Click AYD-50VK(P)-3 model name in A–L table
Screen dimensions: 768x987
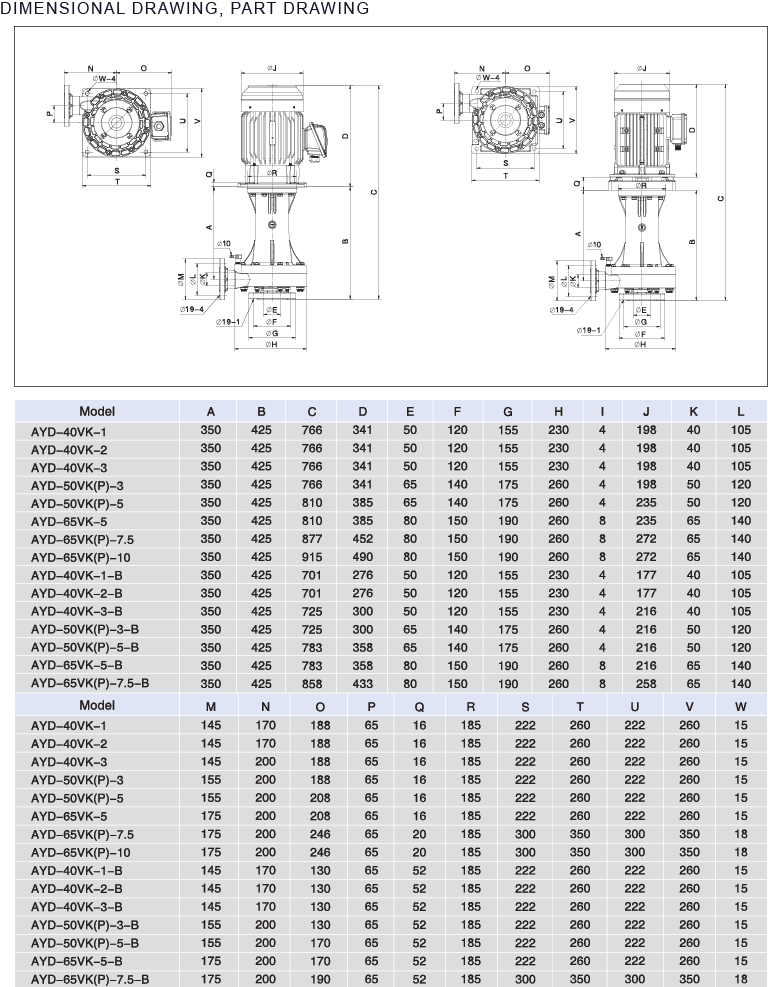tap(77, 486)
